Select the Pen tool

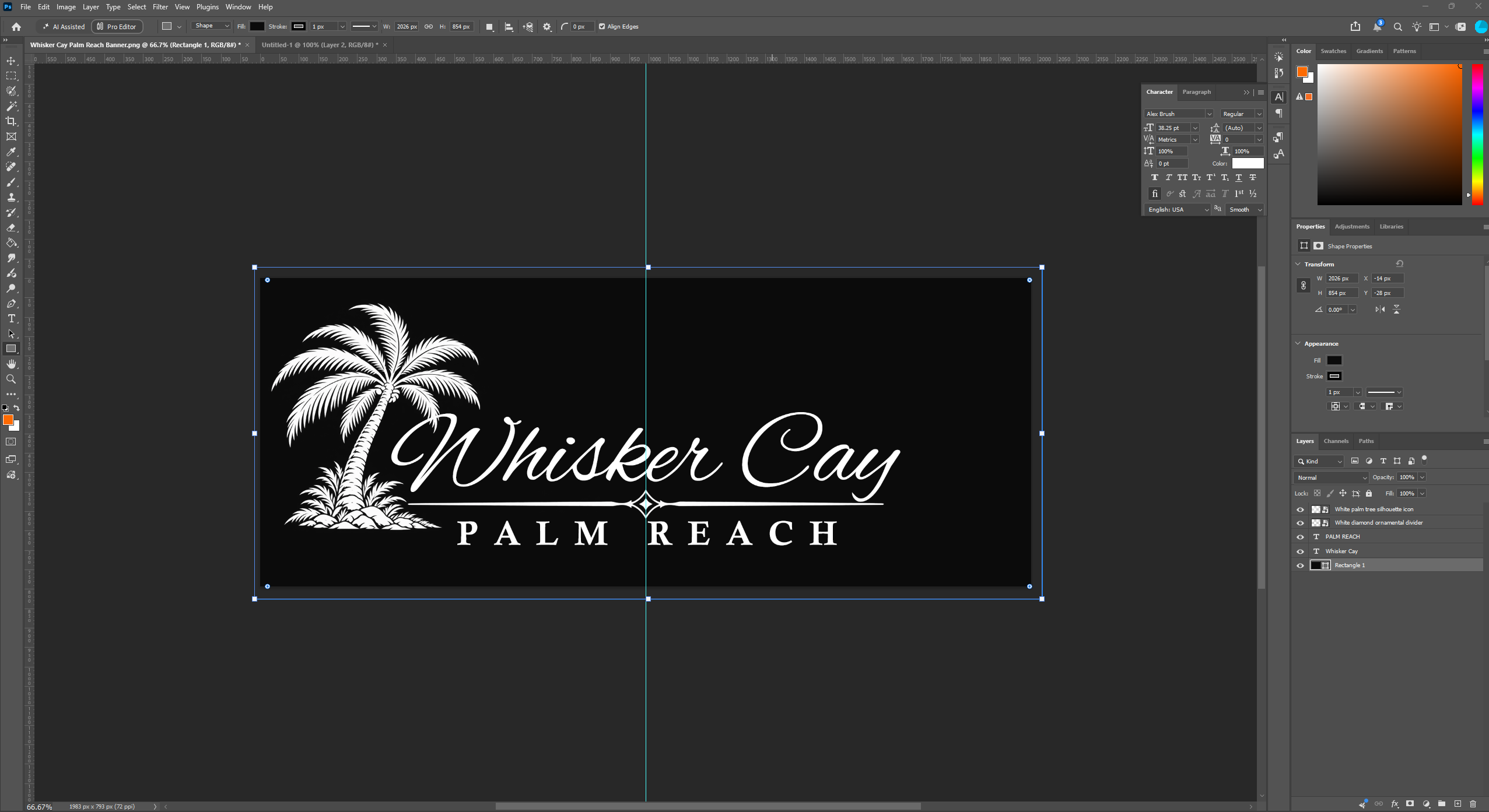click(x=11, y=303)
